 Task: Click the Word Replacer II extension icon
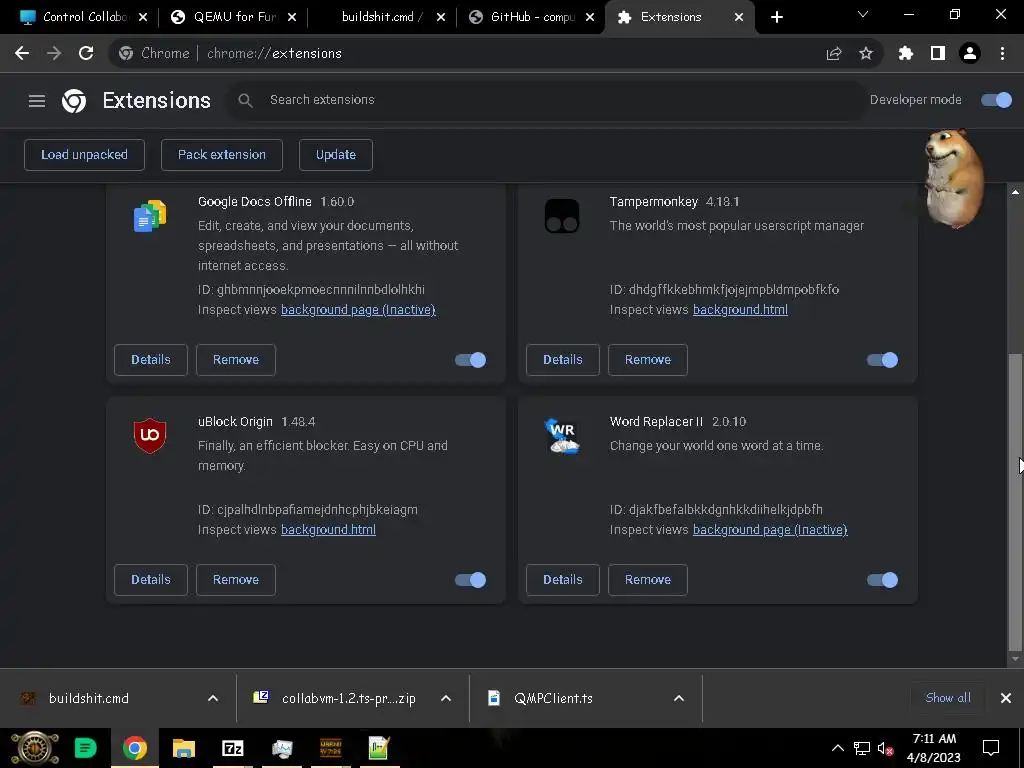point(562,436)
